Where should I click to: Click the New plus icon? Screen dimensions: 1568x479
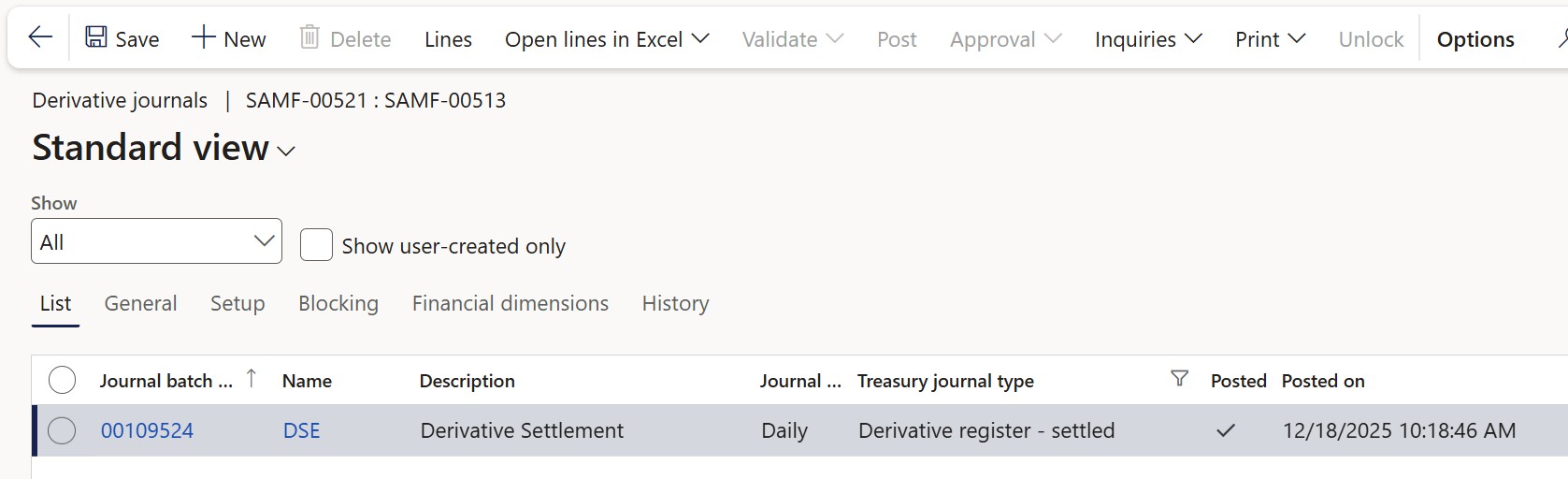203,38
